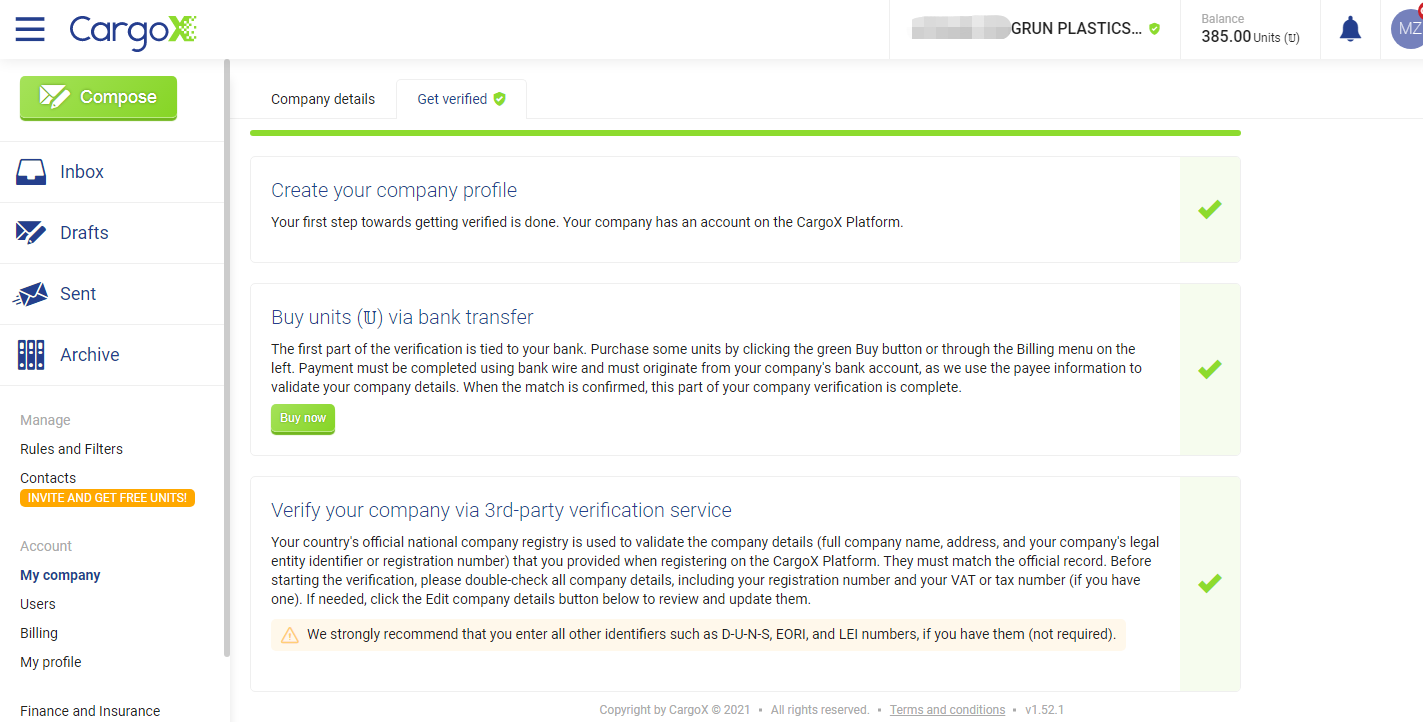Open Rules and Filters
The height and width of the screenshot is (722, 1423).
71,449
